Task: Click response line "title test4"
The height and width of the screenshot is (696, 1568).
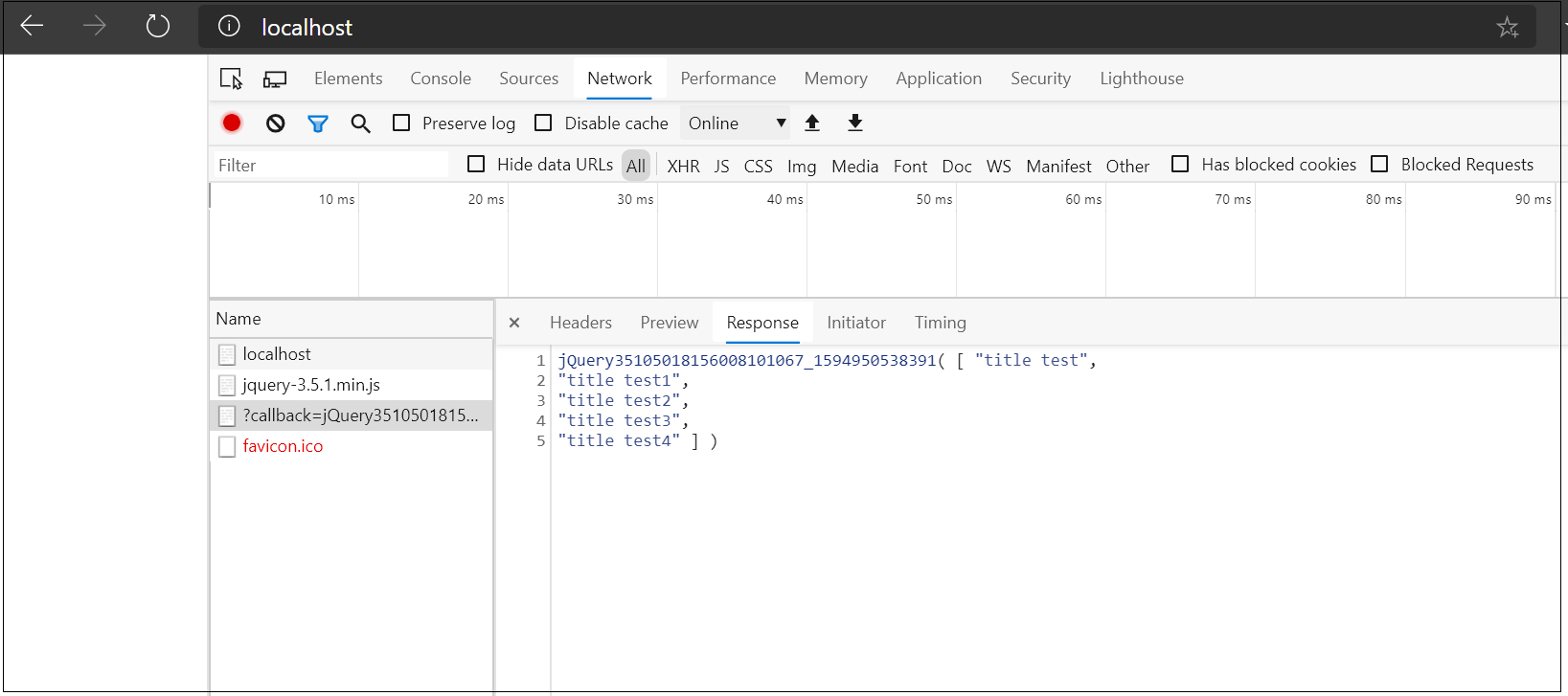Action: click(x=619, y=440)
